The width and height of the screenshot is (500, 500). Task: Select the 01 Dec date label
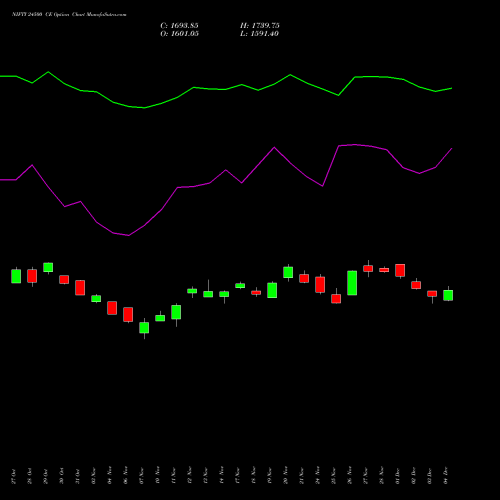pos(398,476)
